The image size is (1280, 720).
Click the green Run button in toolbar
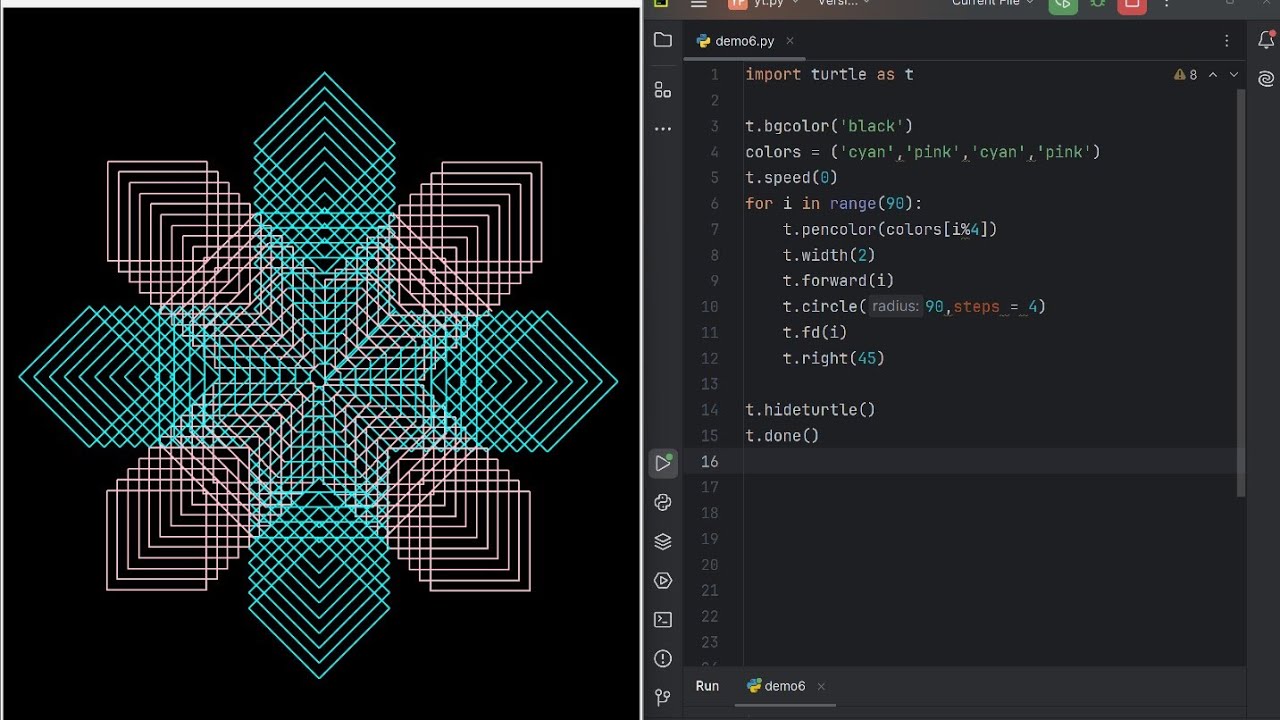point(1062,4)
